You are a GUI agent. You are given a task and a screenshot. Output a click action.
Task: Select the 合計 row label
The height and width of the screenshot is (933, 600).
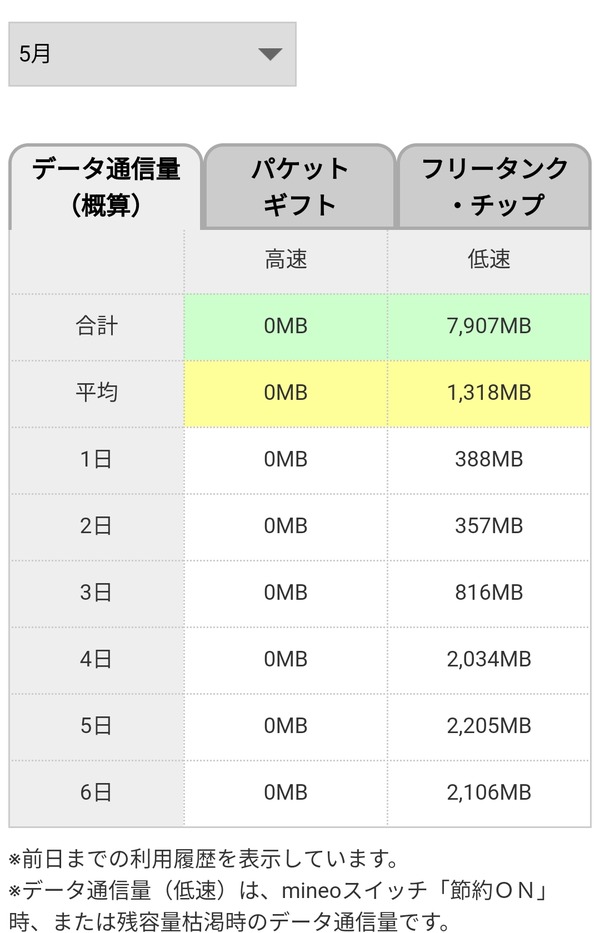point(96,326)
